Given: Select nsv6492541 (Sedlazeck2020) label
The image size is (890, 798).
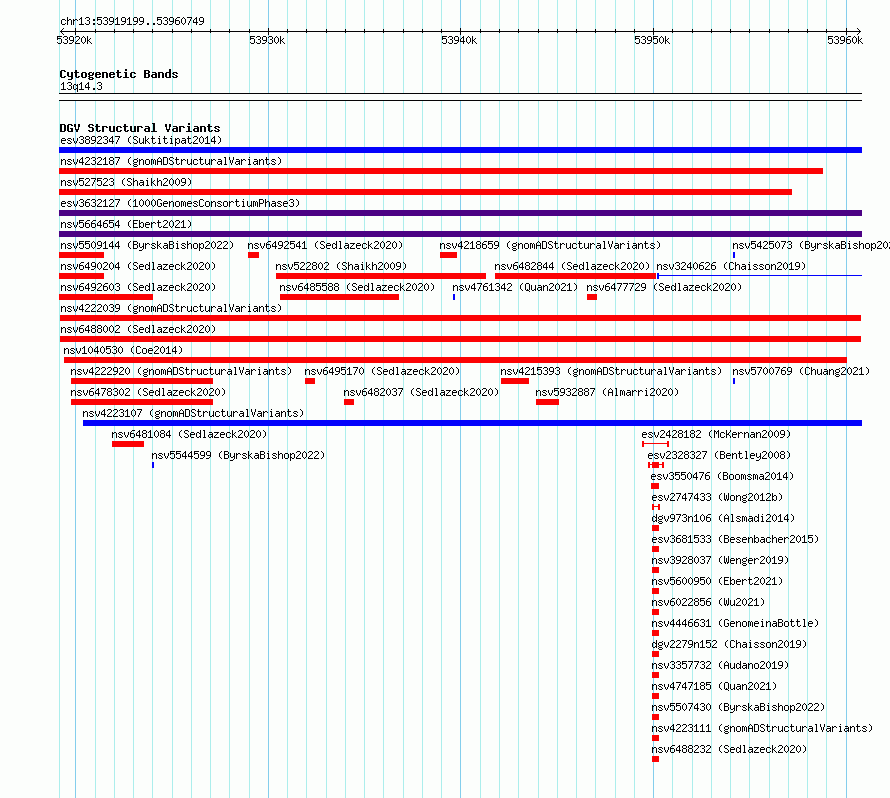Looking at the screenshot, I should pyautogui.click(x=325, y=245).
